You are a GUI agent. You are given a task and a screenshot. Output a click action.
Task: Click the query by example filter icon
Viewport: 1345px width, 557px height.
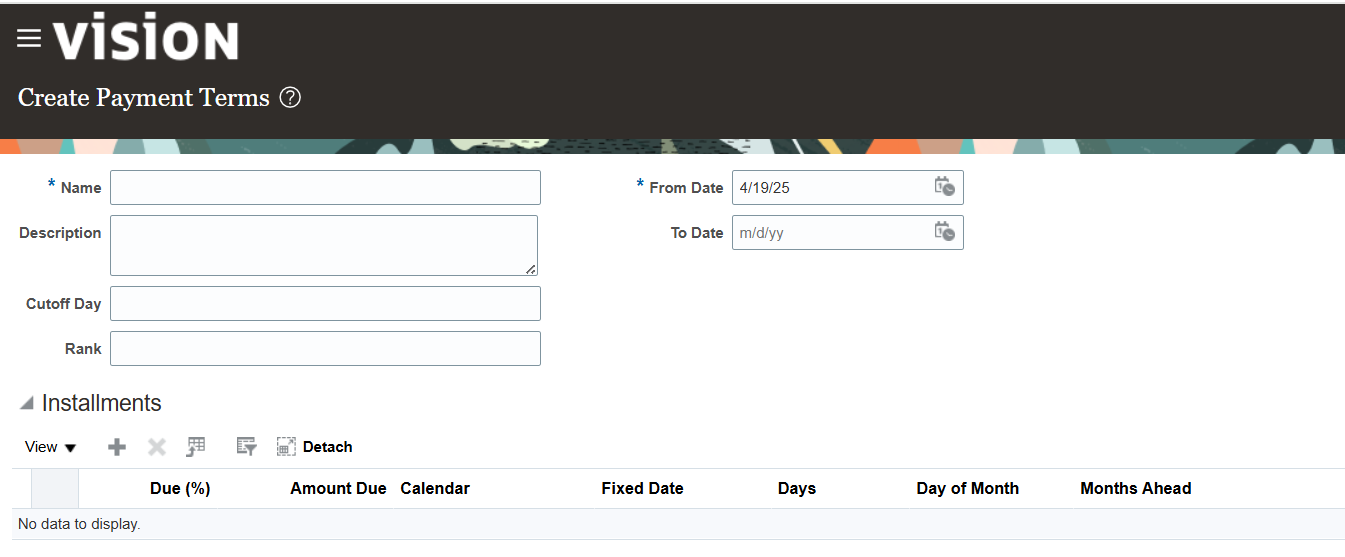point(246,447)
